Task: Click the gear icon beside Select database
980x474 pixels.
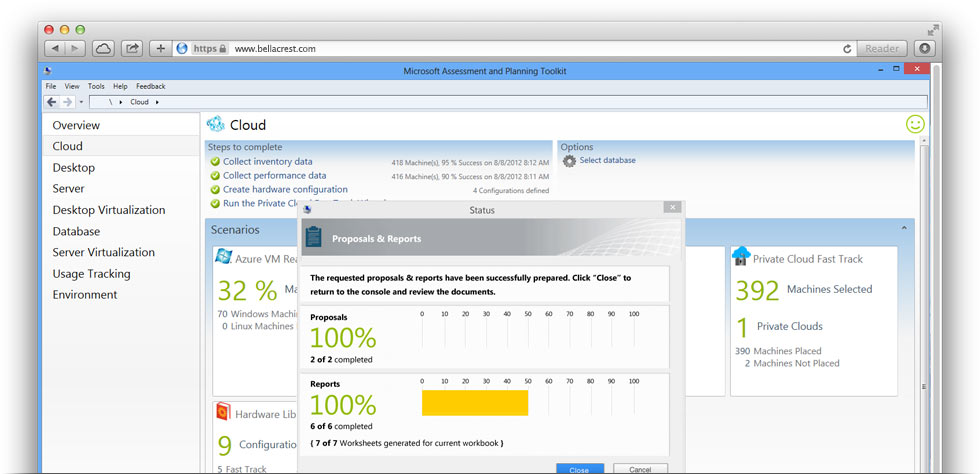Action: coord(569,161)
